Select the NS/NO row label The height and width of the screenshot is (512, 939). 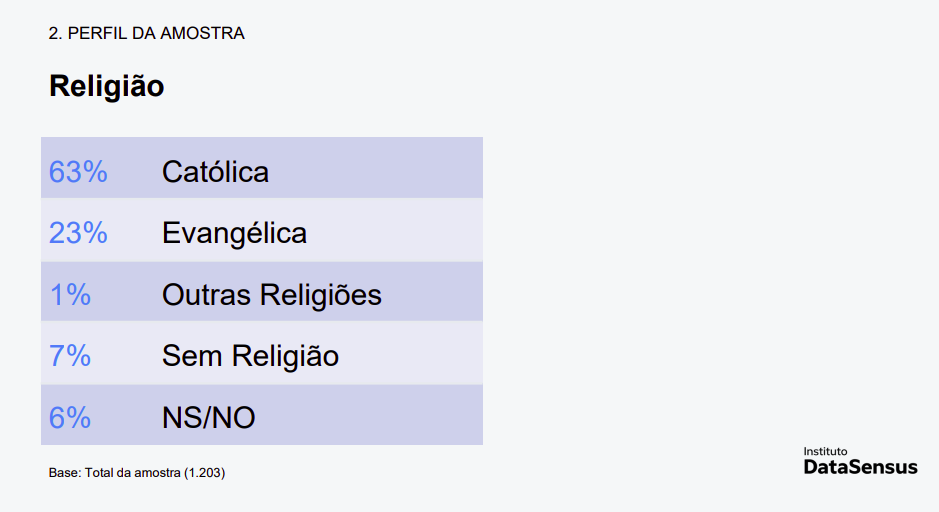[x=208, y=417]
